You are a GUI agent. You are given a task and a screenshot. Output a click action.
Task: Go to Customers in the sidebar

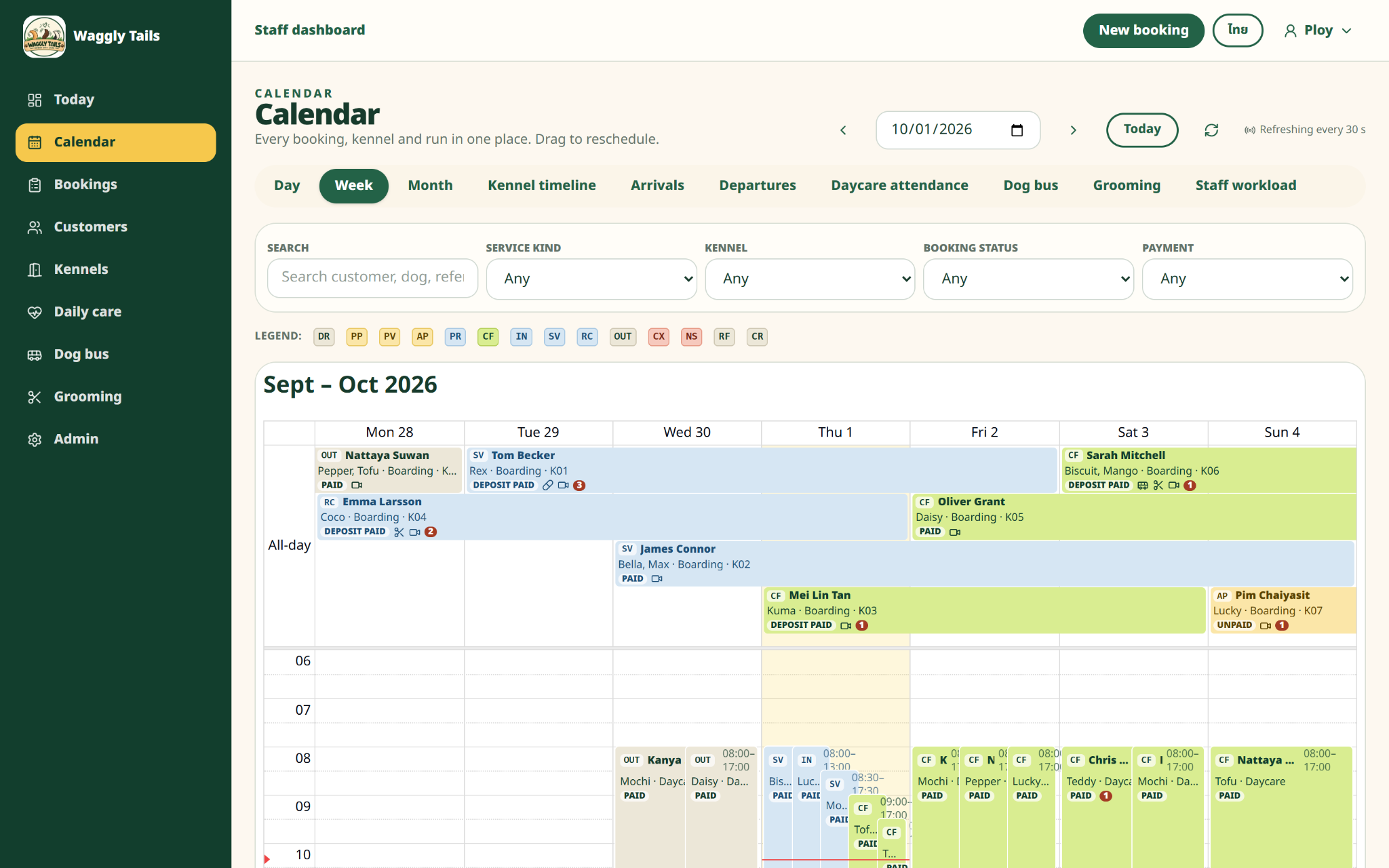[115, 227]
